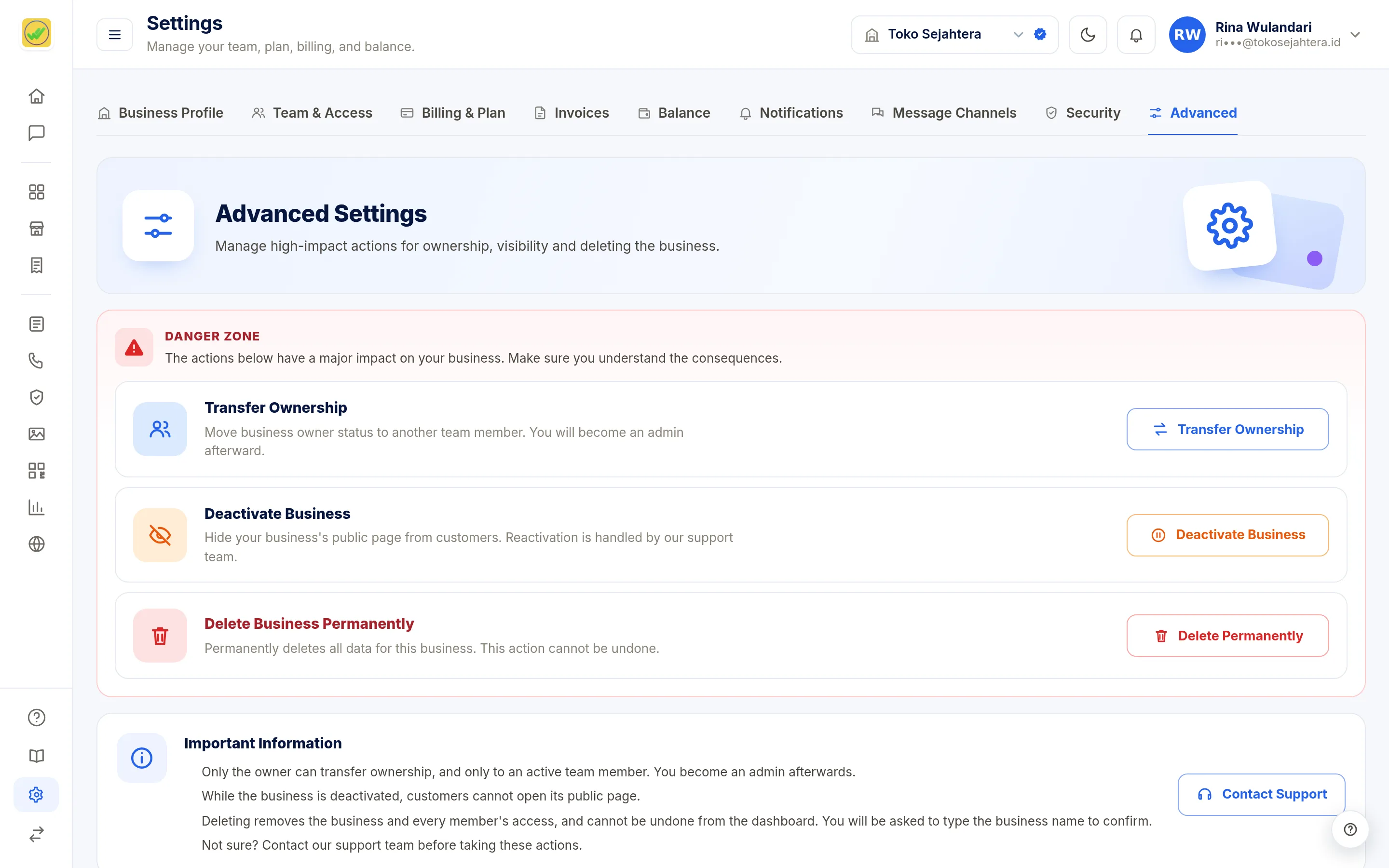This screenshot has width=1389, height=868.
Task: Open the chat messages sidebar icon
Action: tap(36, 133)
